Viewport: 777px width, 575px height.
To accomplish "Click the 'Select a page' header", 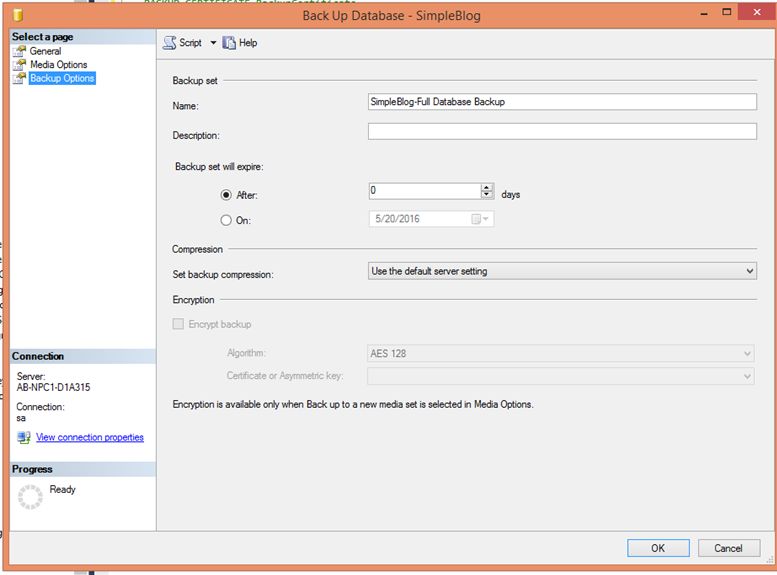I will (82, 37).
